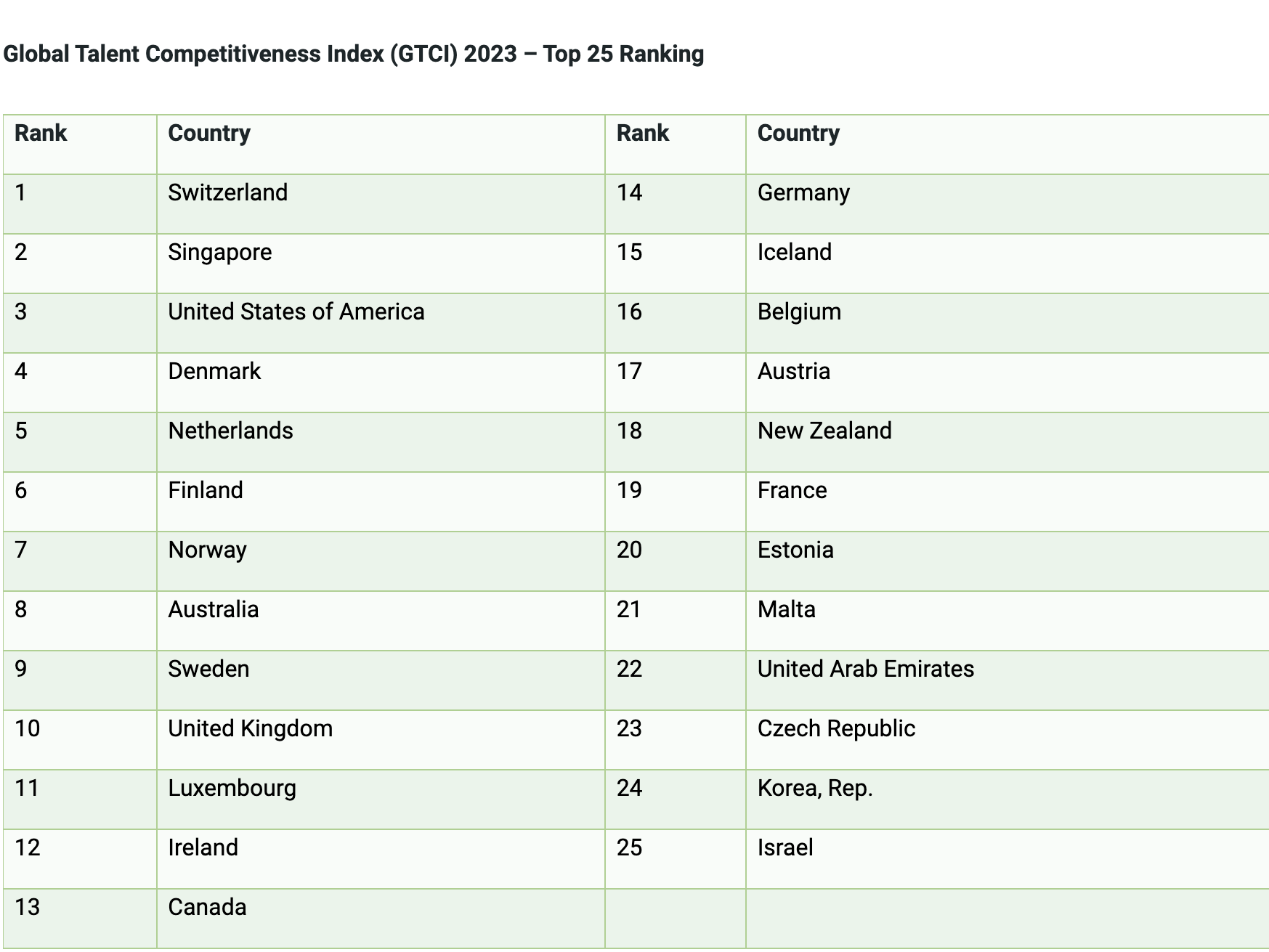This screenshot has height=952, width=1269.
Task: Click the United Arab Emirates cell
Action: point(866,670)
